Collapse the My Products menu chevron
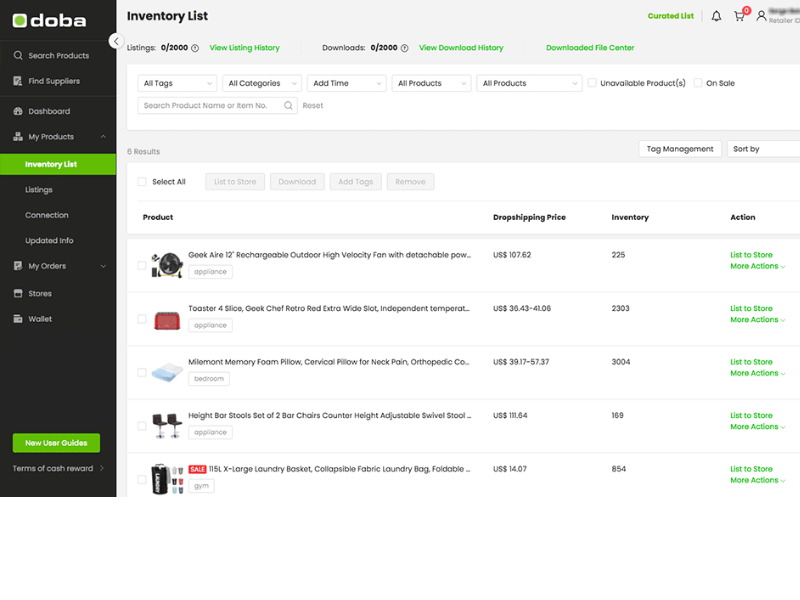Viewport: 800px width, 600px height. [103, 137]
